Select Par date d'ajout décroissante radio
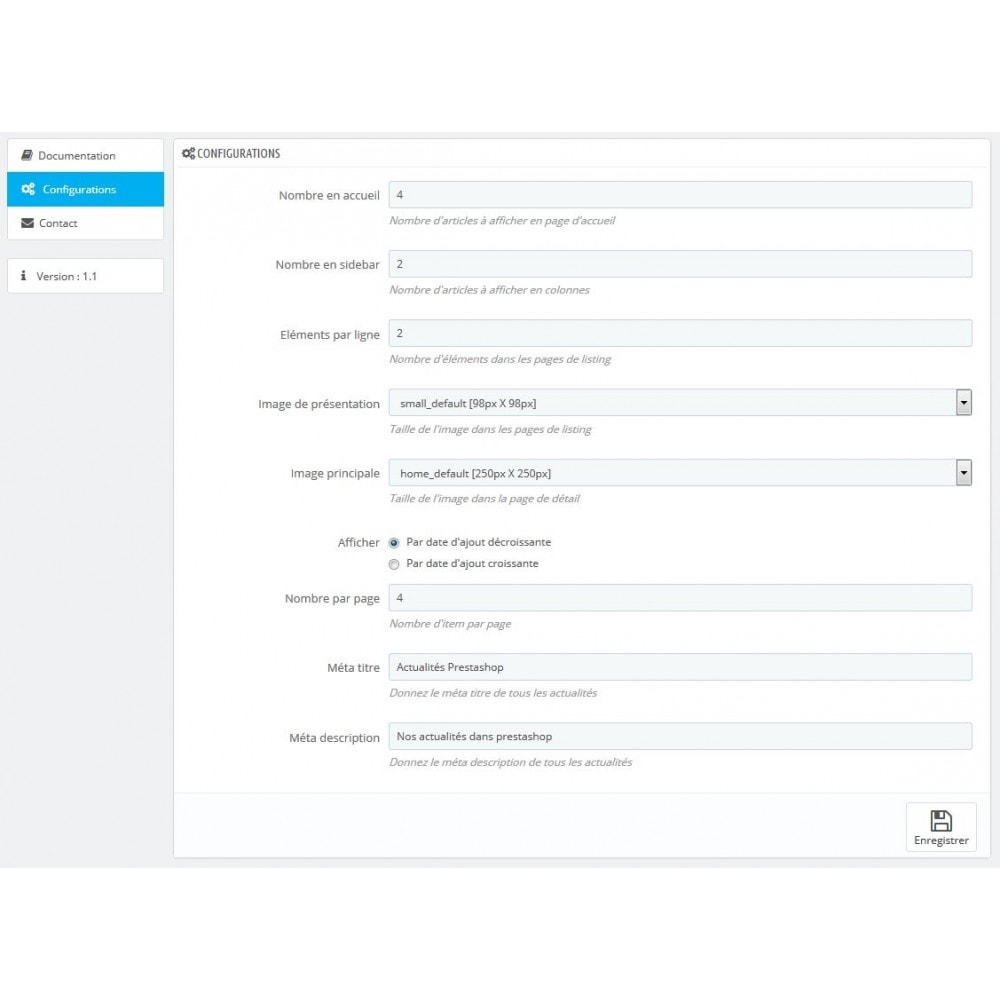 394,543
